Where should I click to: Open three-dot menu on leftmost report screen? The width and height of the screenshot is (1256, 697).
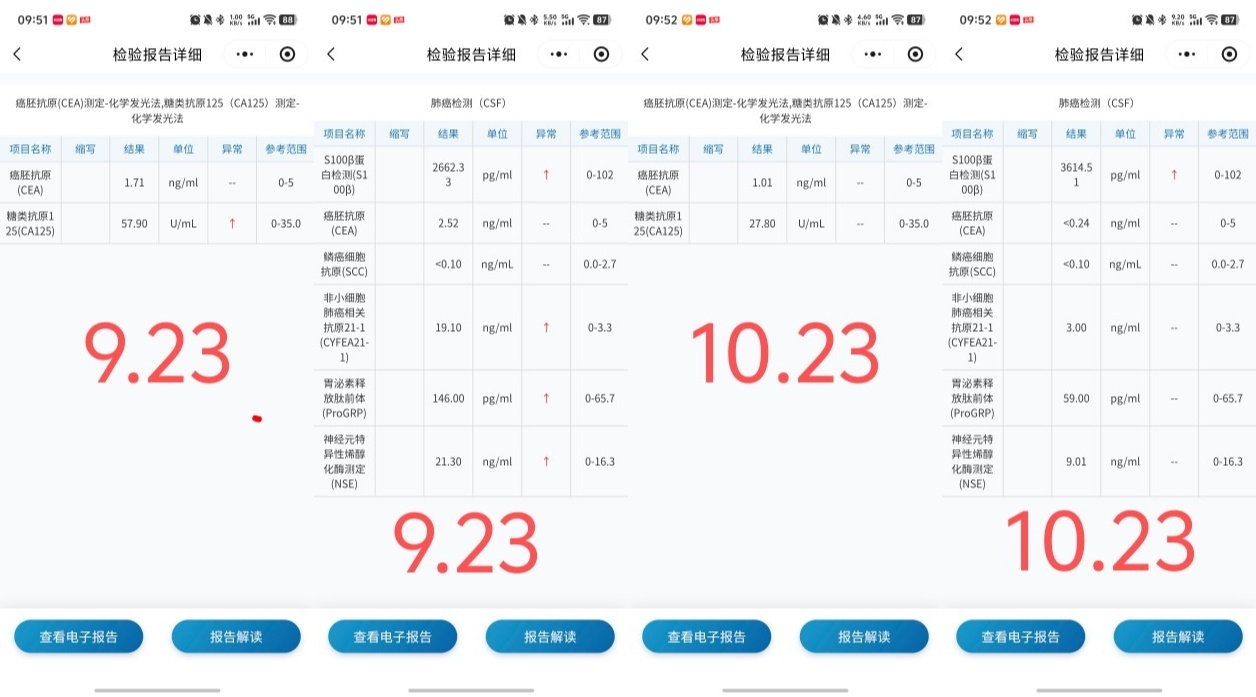245,55
